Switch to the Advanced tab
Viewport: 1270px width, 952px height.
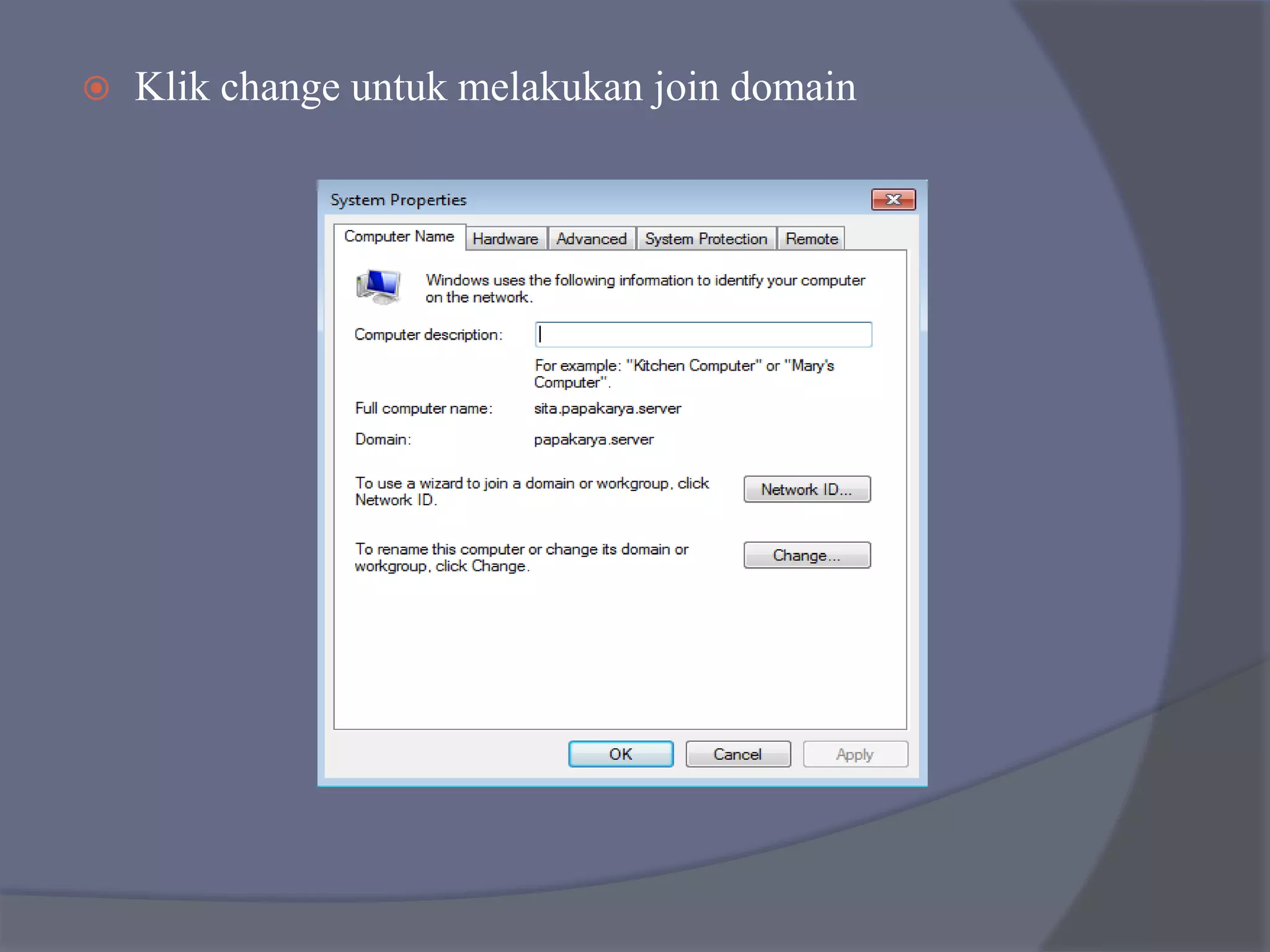(x=592, y=239)
